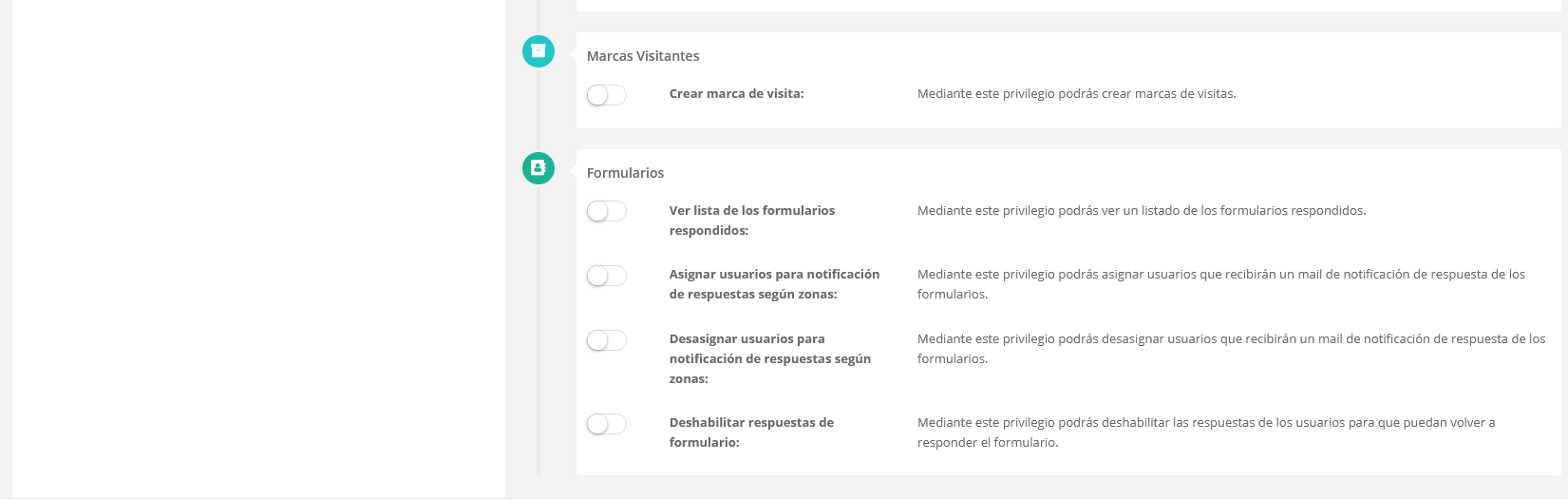Enable Deshabilitar respuestas de formulario switch
Image resolution: width=1568 pixels, height=500 pixels.
[x=607, y=424]
